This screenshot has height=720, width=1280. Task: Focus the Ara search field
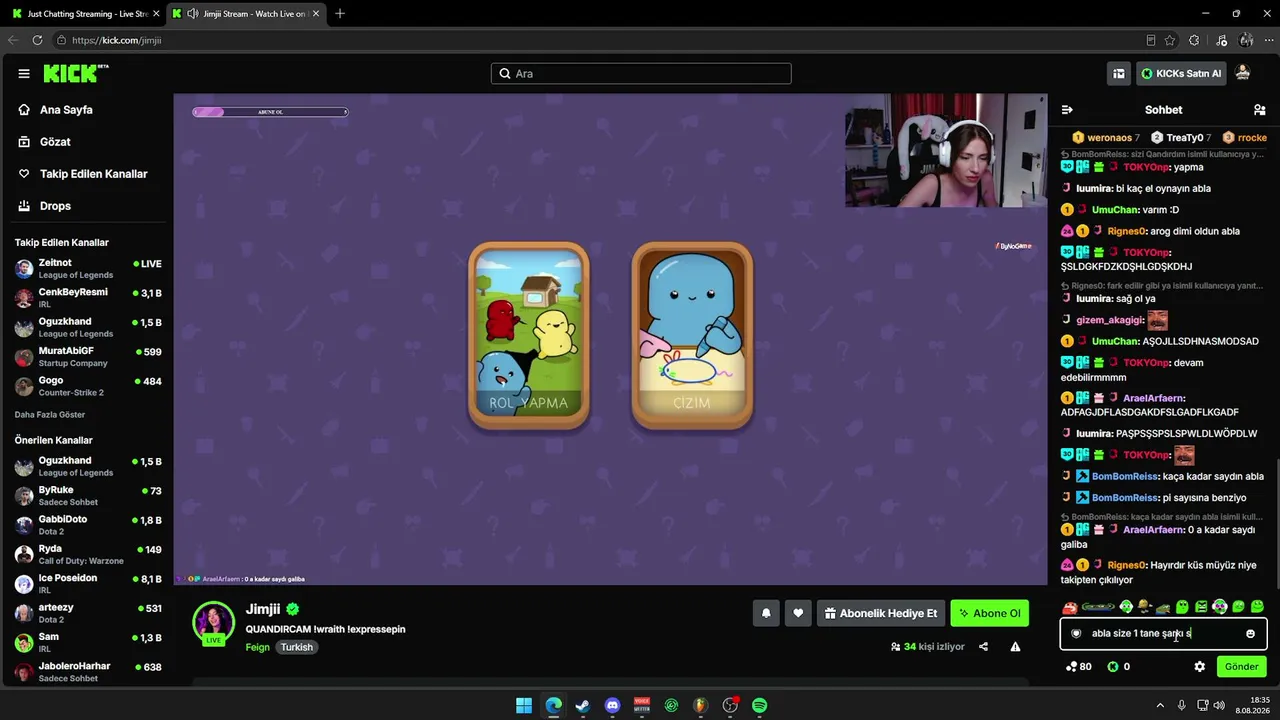641,74
